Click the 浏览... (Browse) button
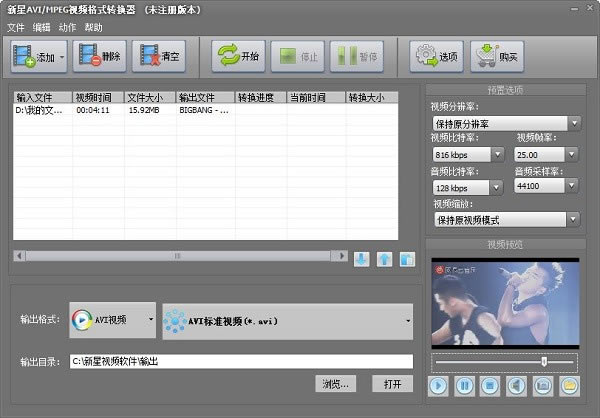600x418 pixels. (x=336, y=384)
